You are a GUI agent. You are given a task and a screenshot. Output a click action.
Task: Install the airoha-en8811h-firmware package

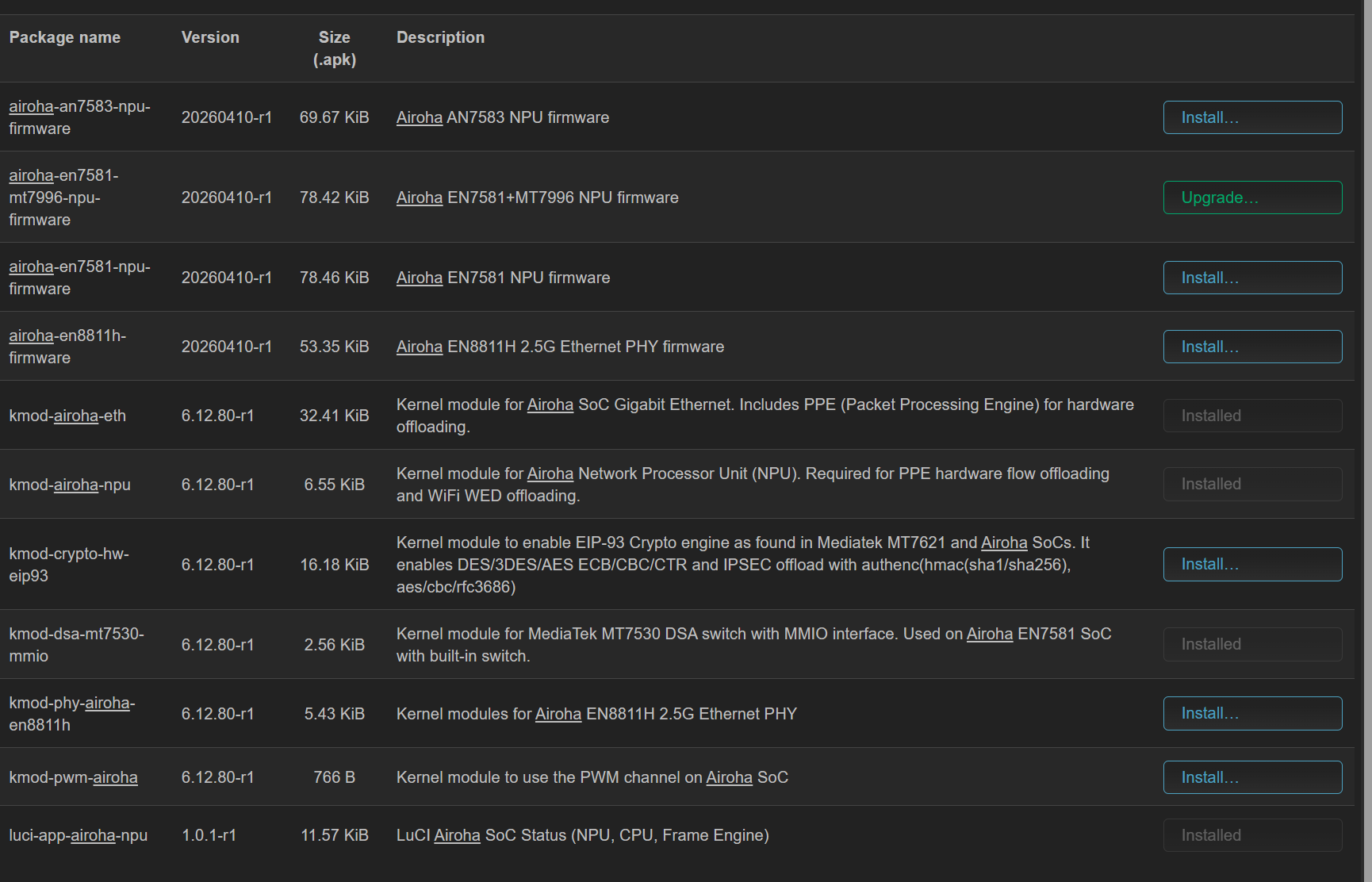[1251, 347]
